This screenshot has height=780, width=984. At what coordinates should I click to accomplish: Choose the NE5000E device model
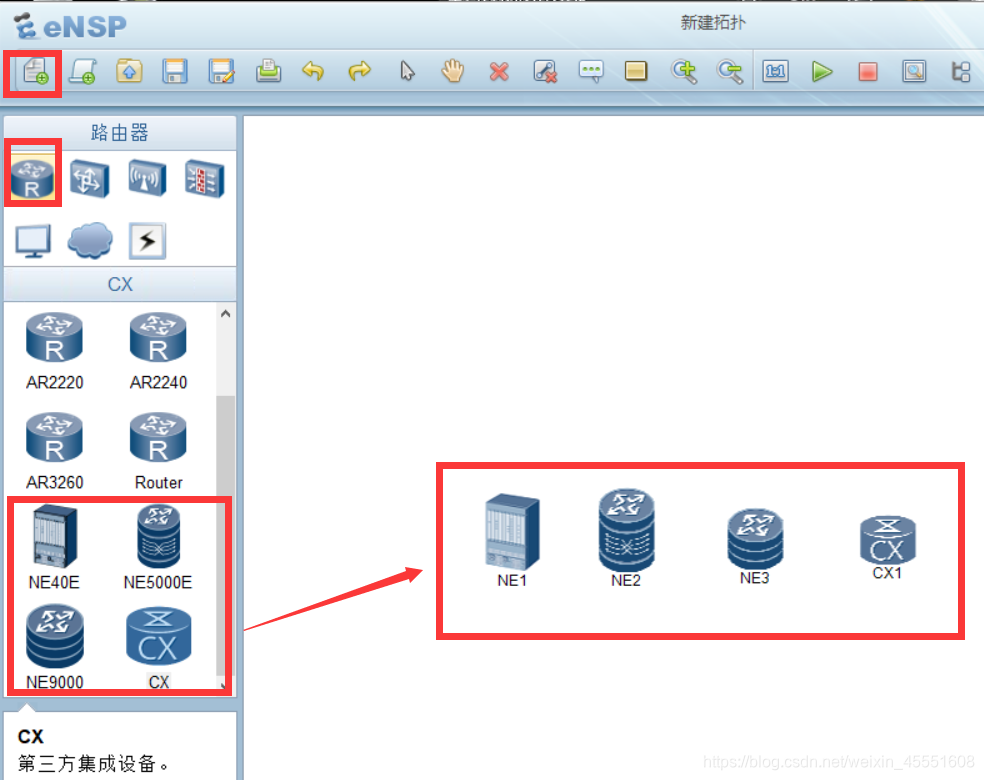pyautogui.click(x=158, y=548)
